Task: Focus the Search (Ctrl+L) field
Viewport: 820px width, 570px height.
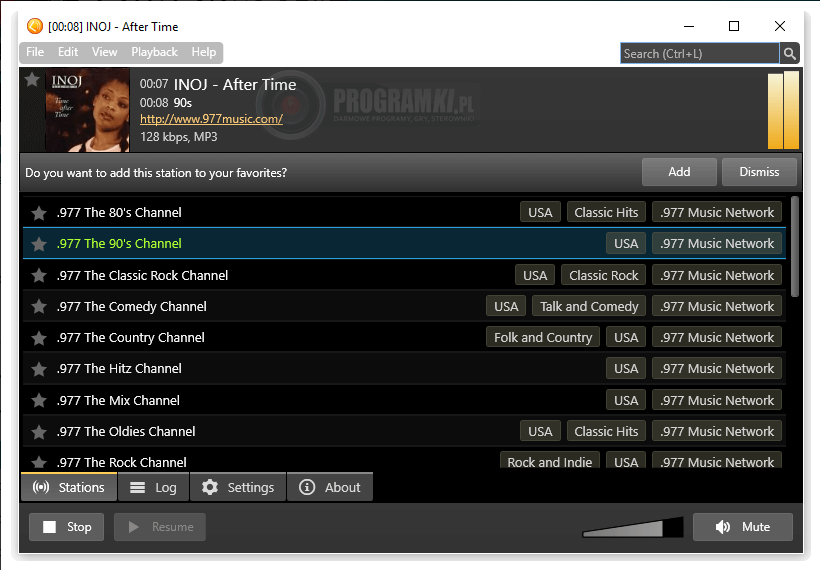Action: (700, 53)
